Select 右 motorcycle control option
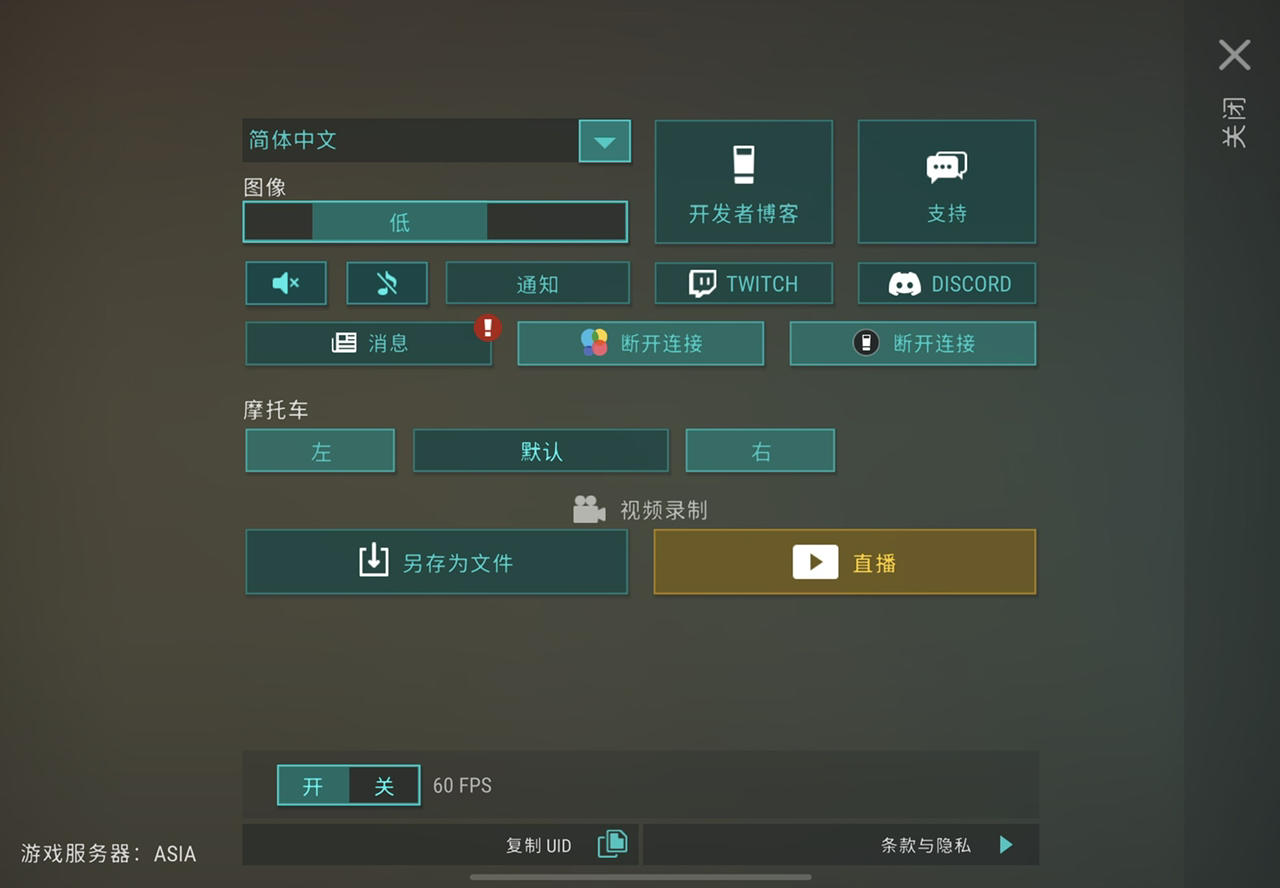Viewport: 1280px width, 888px height. click(x=760, y=451)
